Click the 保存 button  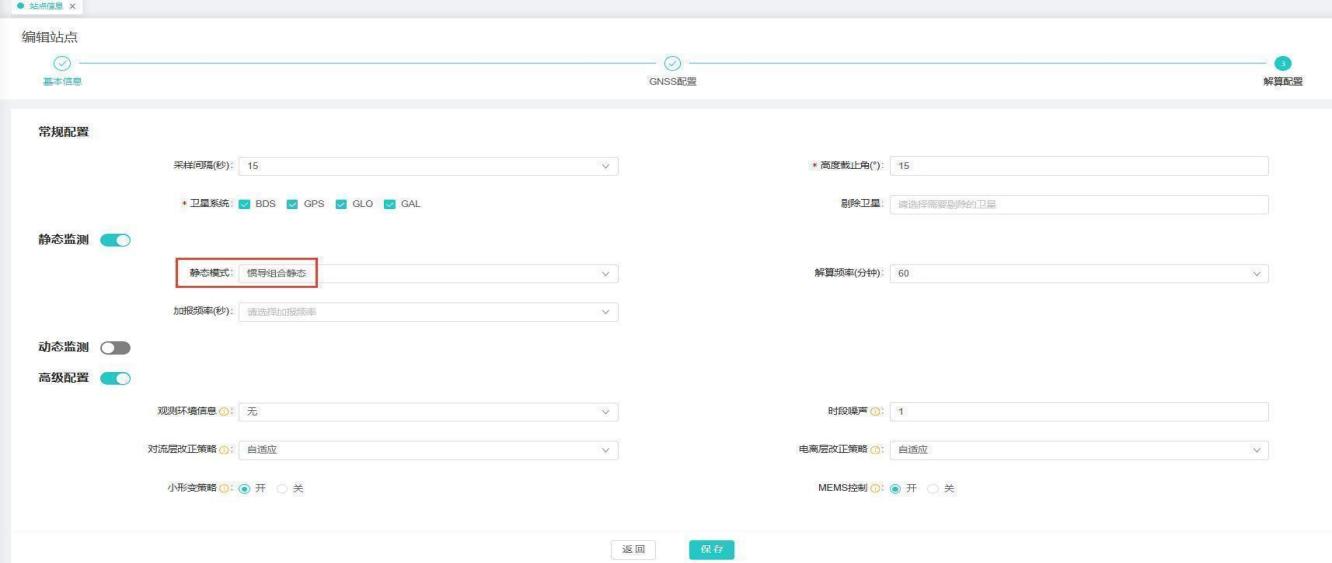pos(711,549)
